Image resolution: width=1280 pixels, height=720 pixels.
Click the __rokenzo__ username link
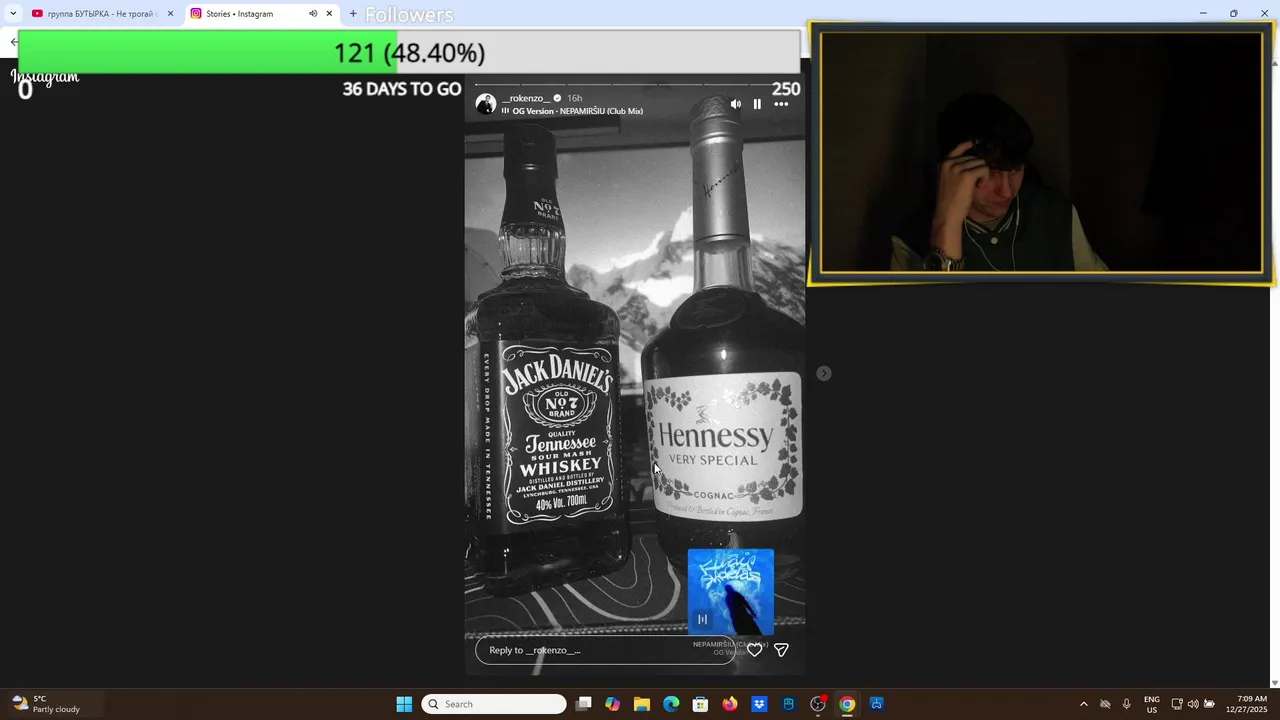pos(526,98)
